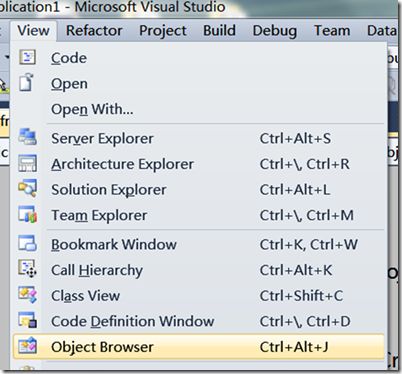402x374 pixels.
Task: Show Solution Explorer from the menu
Action: [x=199, y=189]
